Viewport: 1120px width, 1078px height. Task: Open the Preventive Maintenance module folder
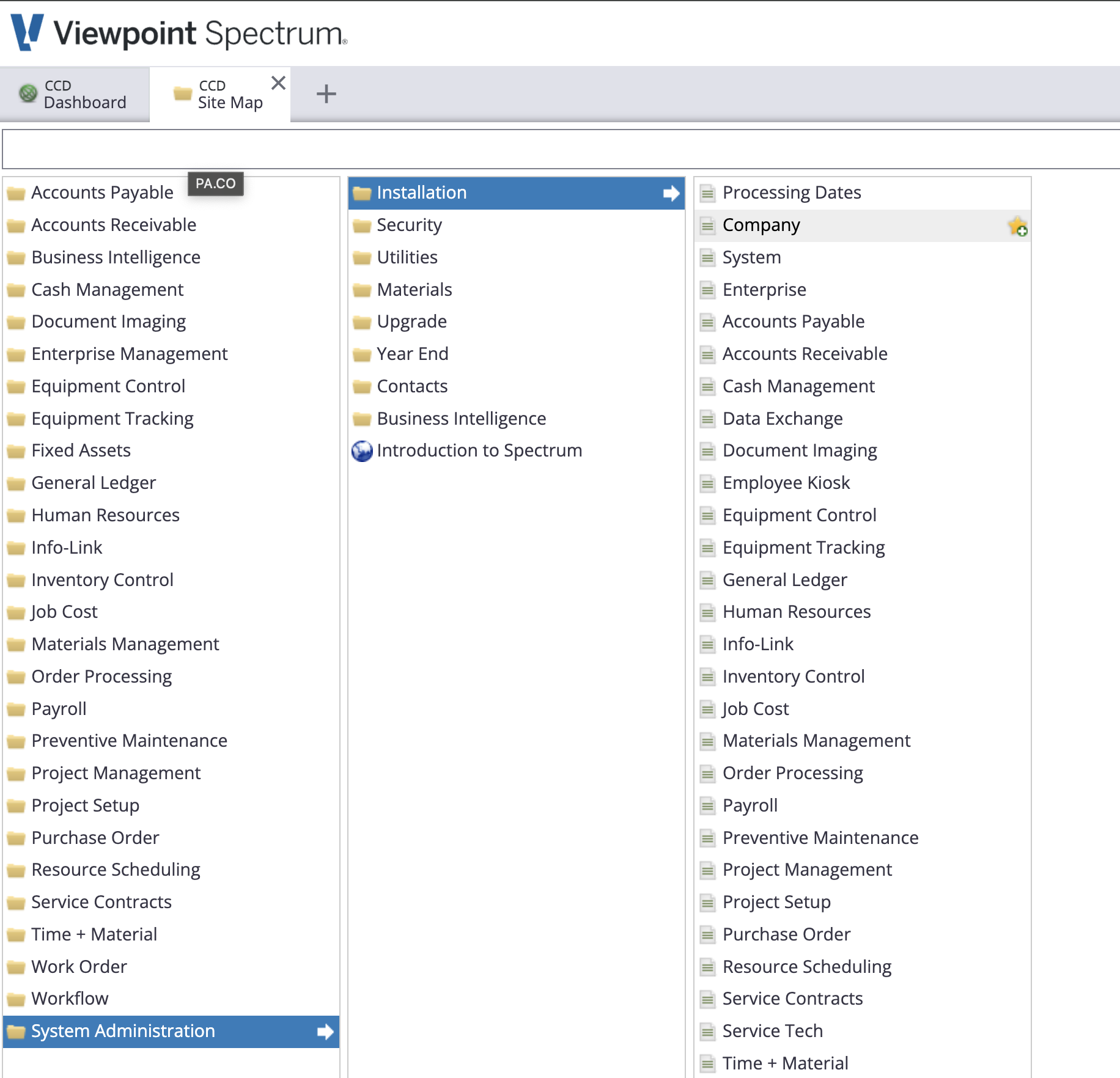(x=171, y=741)
